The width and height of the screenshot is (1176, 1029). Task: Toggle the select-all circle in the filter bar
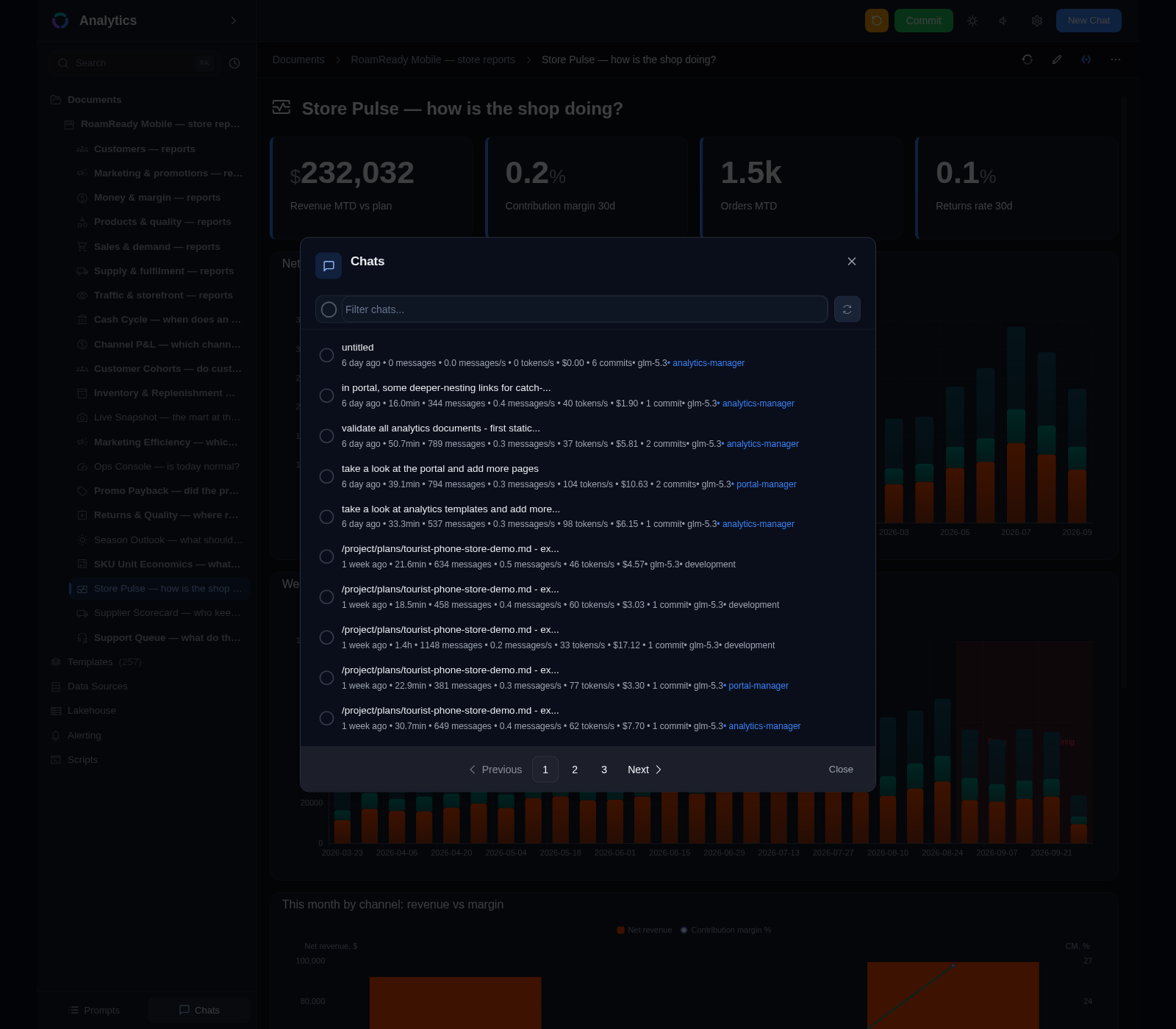pyautogui.click(x=329, y=309)
